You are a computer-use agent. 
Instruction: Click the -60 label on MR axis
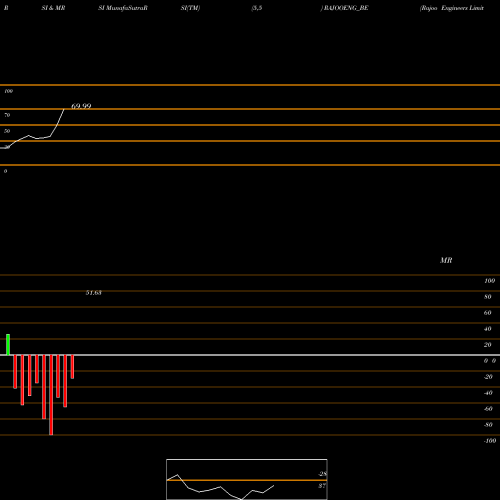(x=488, y=409)
